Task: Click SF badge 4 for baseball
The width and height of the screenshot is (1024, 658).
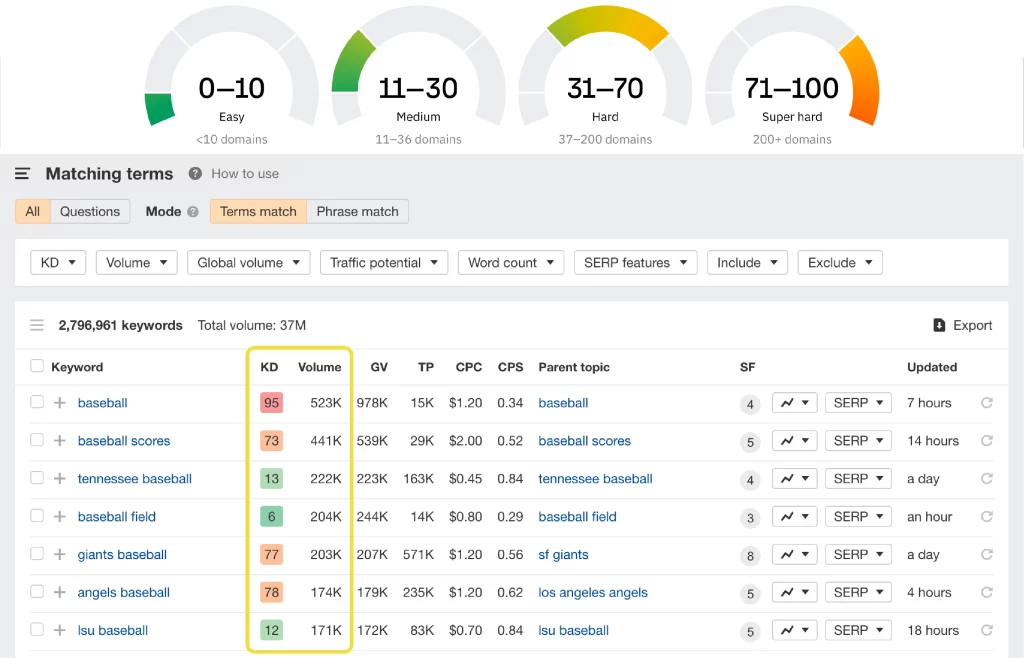Action: tap(750, 405)
